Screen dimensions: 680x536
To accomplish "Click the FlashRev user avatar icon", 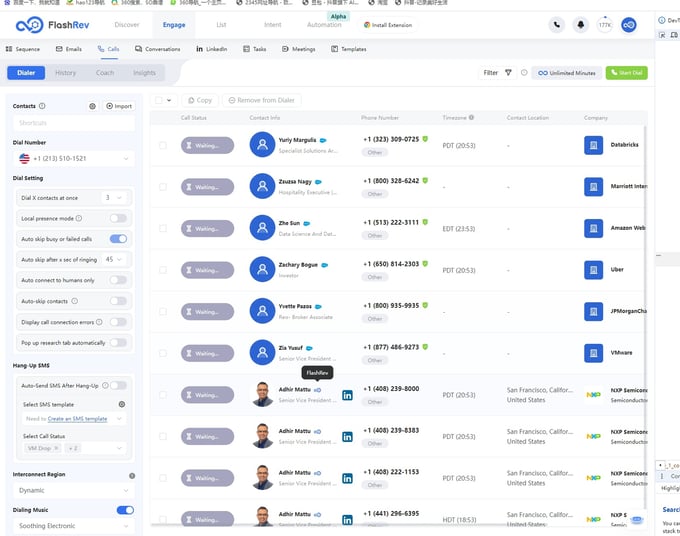I will click(629, 25).
